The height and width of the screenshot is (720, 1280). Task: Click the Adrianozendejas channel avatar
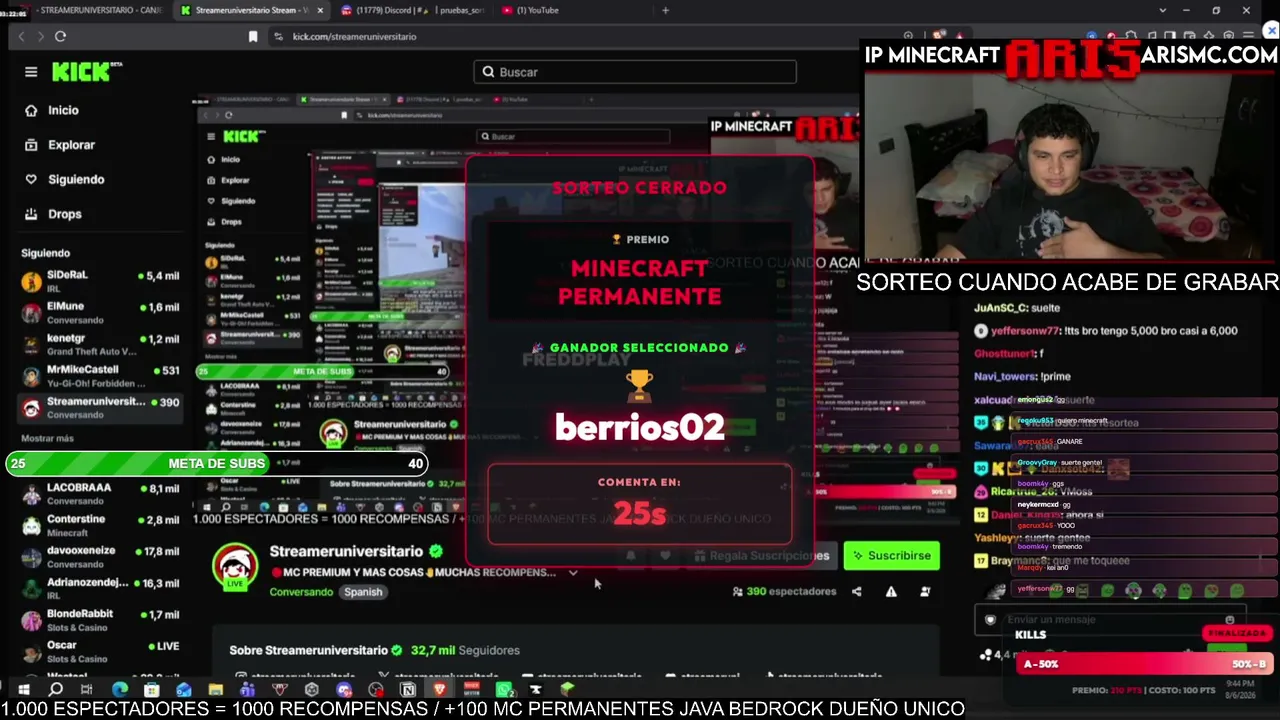32,589
